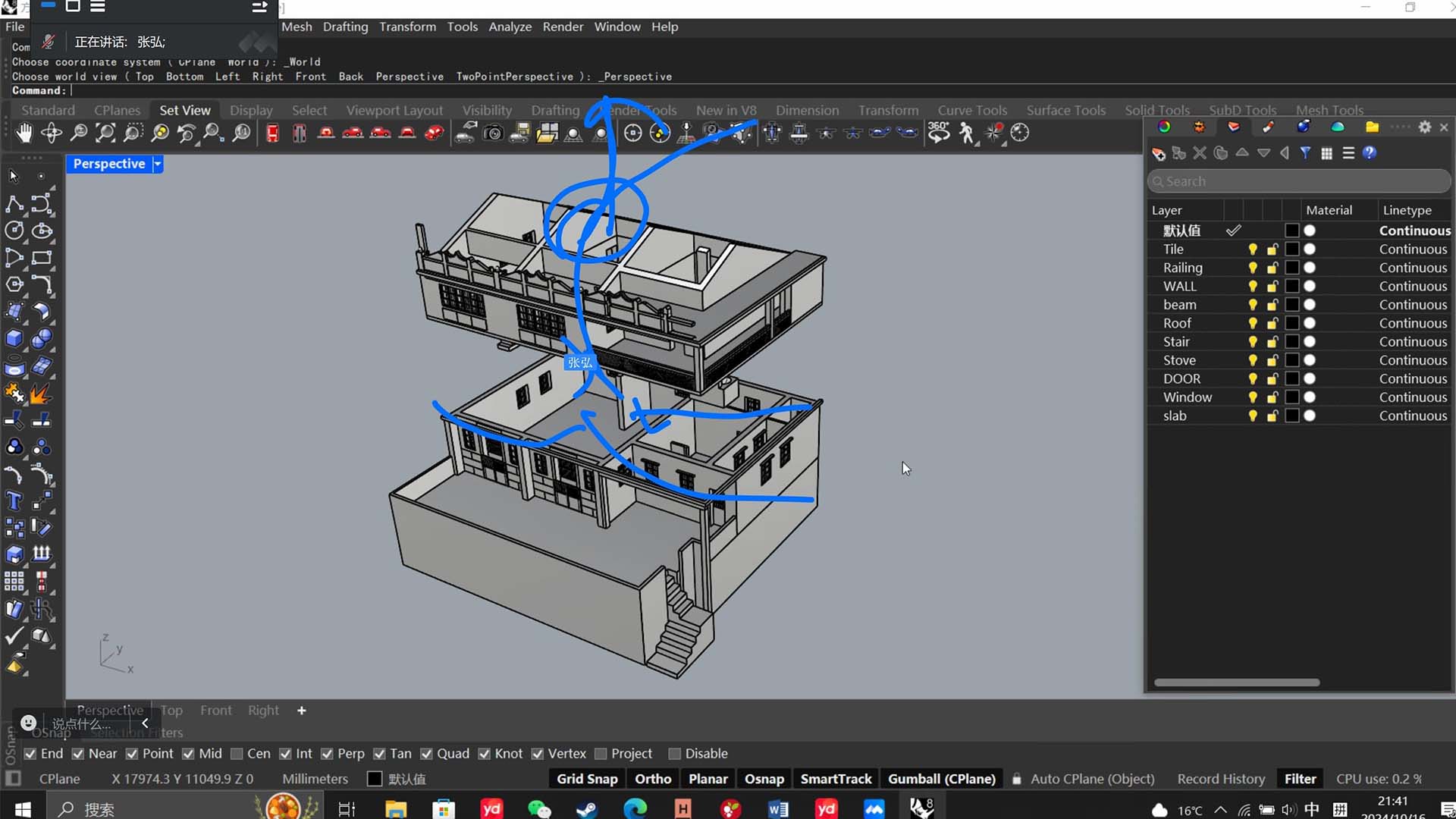
Task: Toggle the Cen osnap checkbox
Action: [237, 754]
